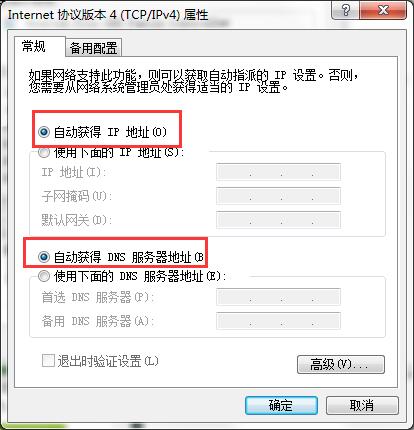Open 高级 advanced settings

pyautogui.click(x=341, y=364)
